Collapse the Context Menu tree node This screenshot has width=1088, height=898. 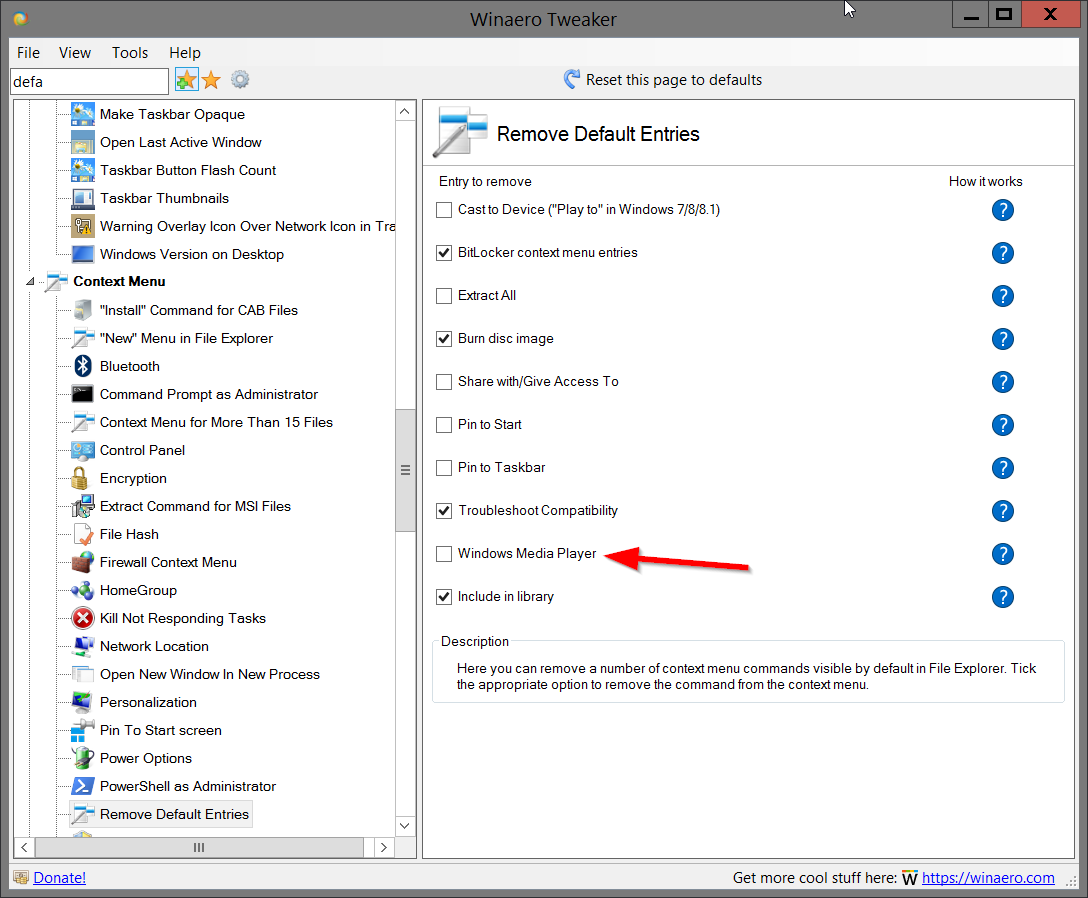(x=30, y=281)
